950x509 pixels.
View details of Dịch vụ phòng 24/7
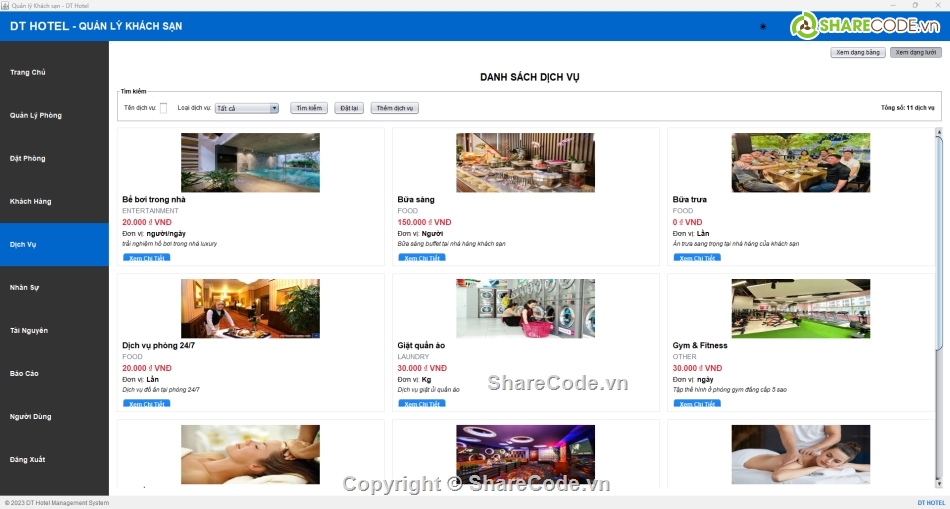[x=147, y=404]
